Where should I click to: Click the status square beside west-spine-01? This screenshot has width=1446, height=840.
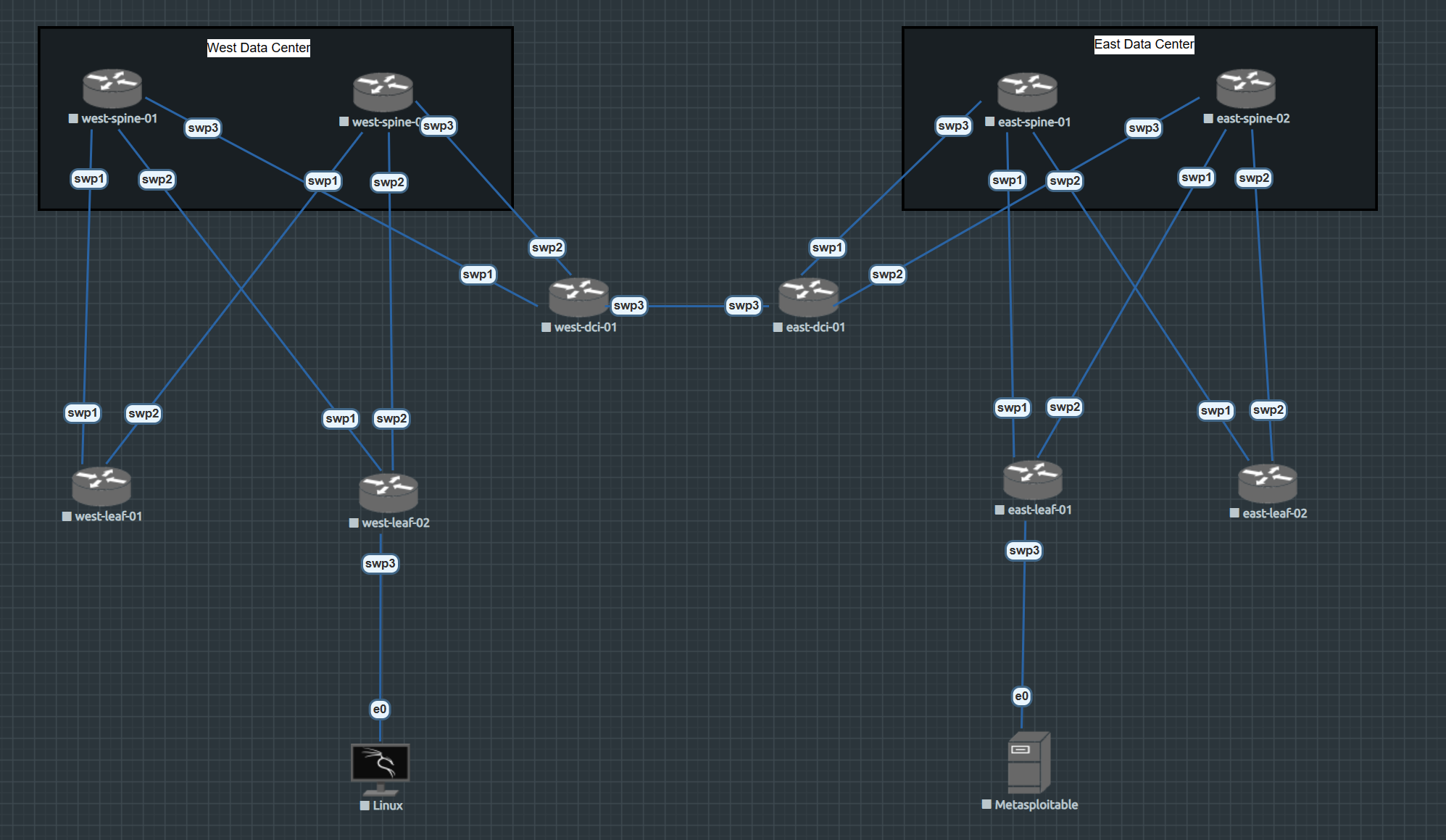point(73,118)
